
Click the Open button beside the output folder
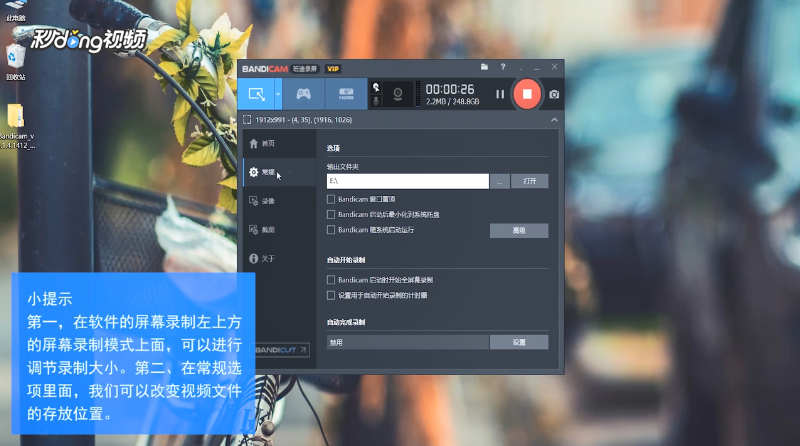point(530,181)
